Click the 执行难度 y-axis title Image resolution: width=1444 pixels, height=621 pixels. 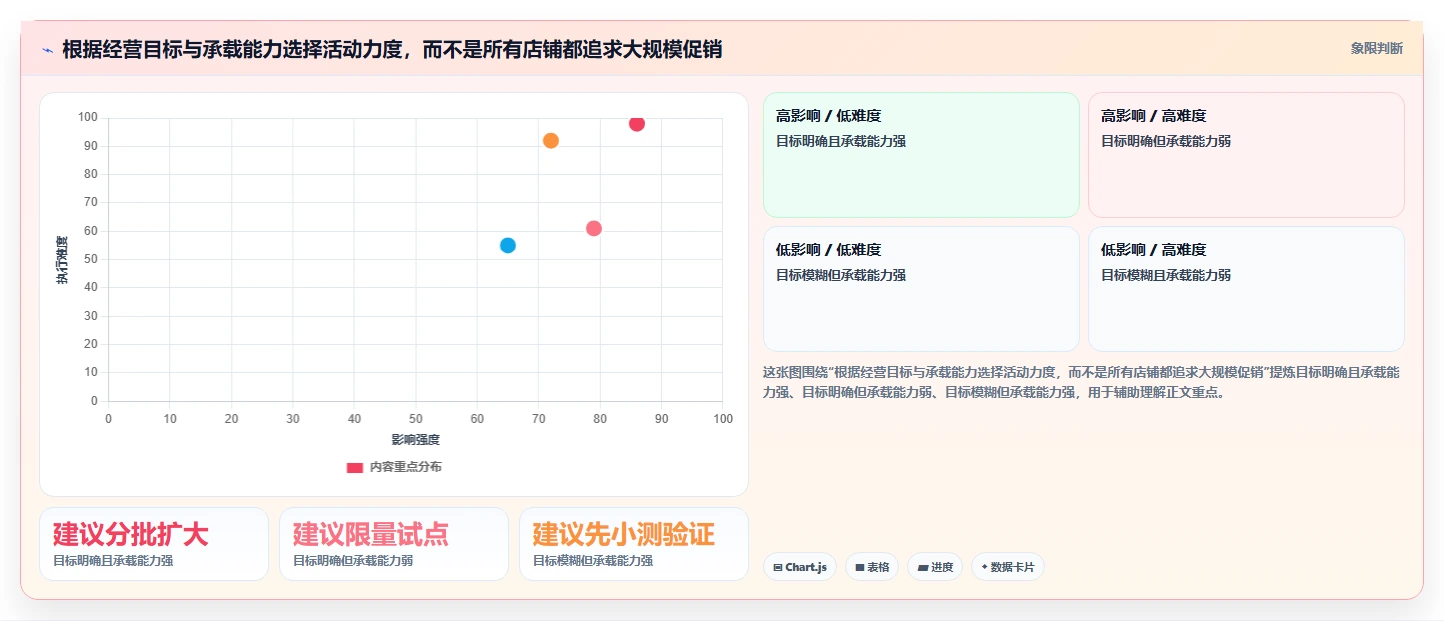tap(62, 260)
